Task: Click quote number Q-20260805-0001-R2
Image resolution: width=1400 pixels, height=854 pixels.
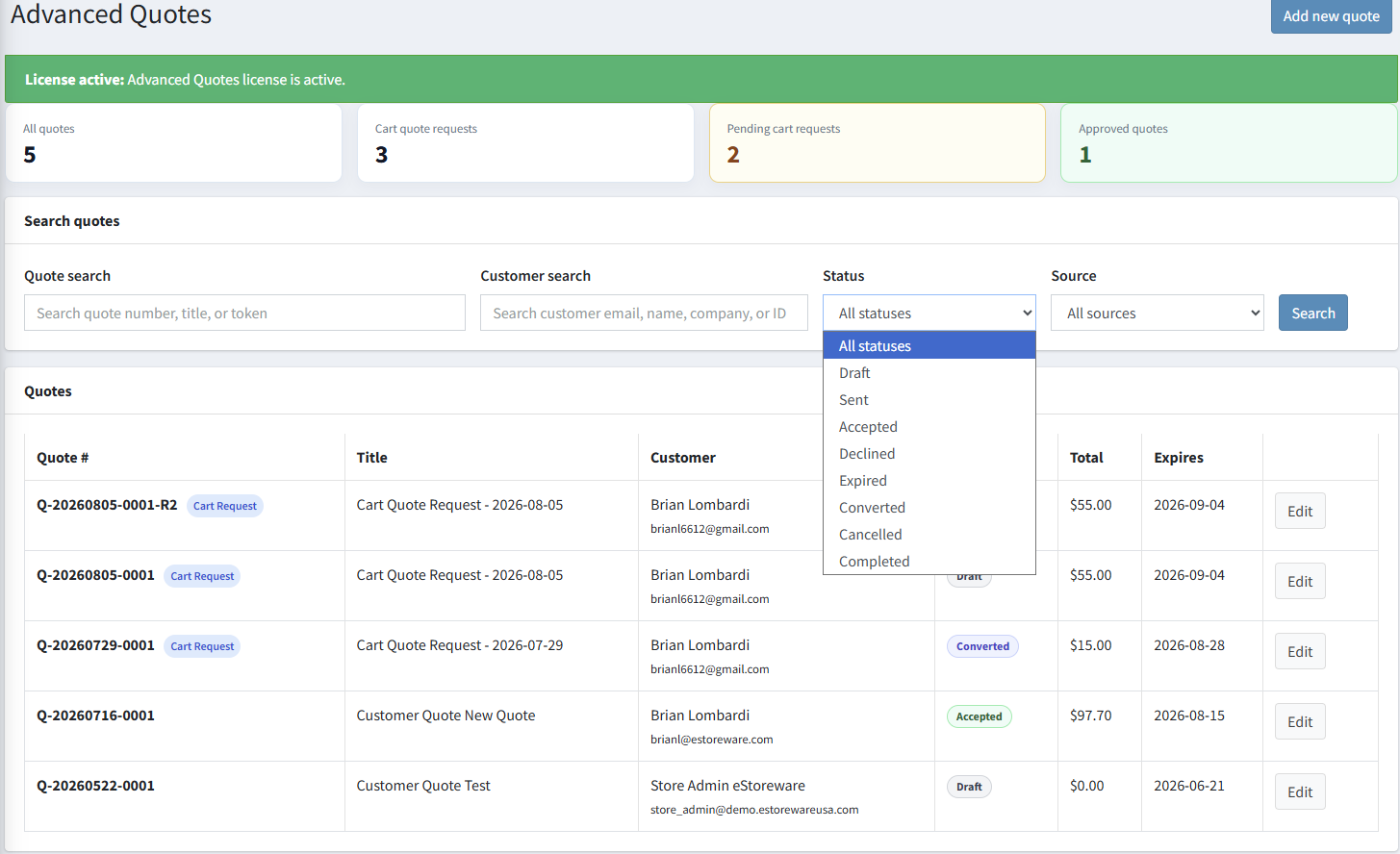Action: point(107,505)
